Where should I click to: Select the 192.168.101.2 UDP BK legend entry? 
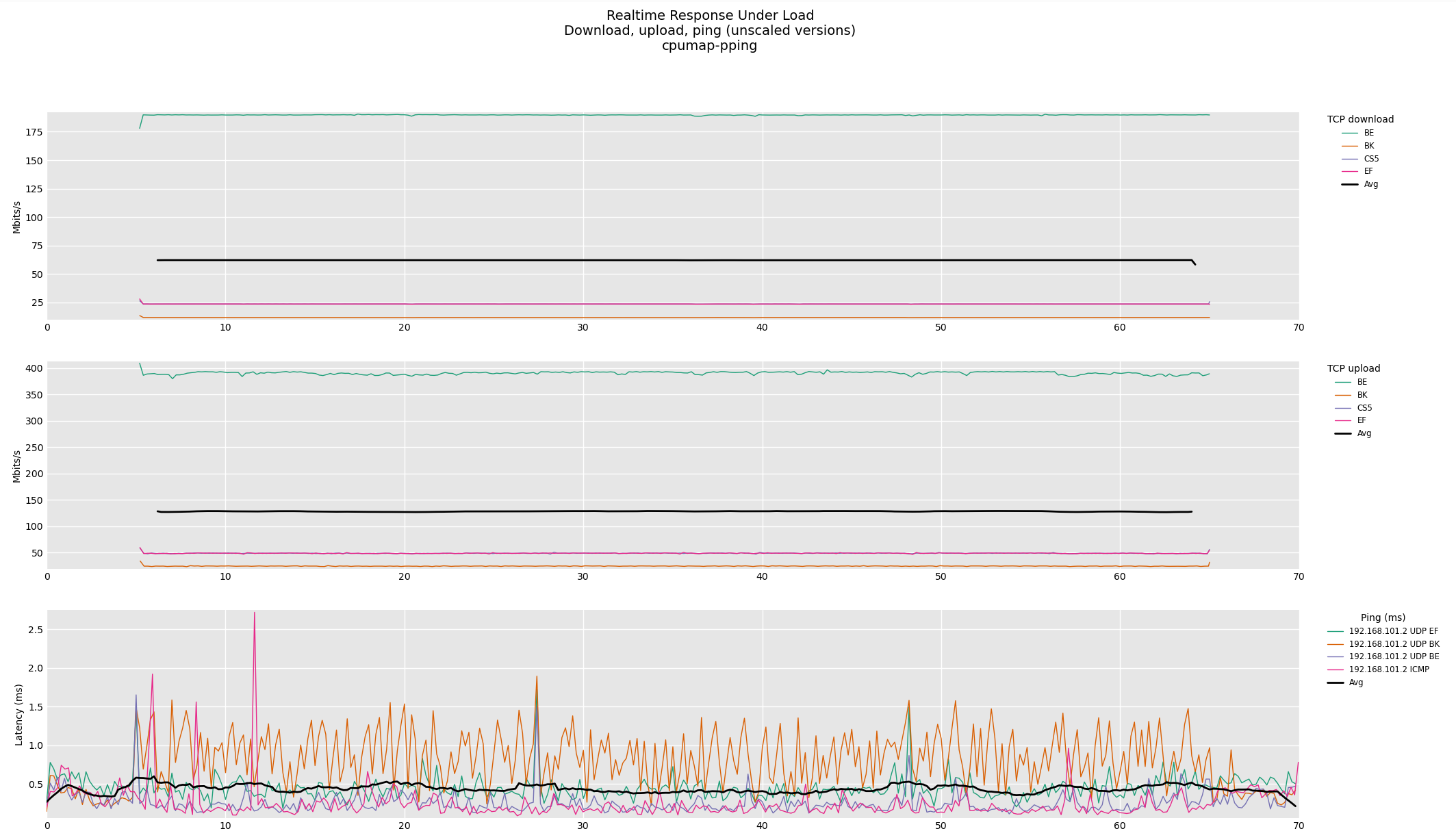1394,644
